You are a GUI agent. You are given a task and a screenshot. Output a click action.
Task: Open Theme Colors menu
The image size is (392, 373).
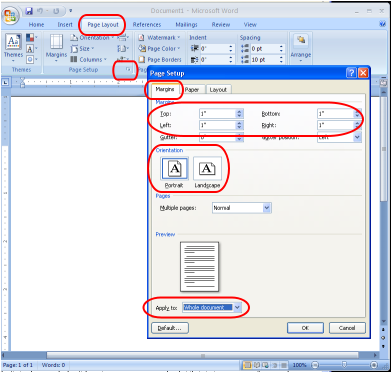pyautogui.click(x=32, y=38)
